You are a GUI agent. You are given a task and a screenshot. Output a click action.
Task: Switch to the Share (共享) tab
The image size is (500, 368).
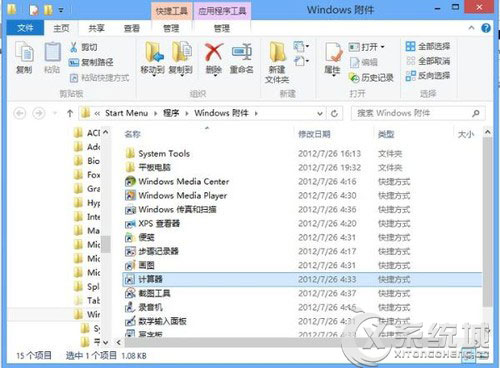[x=96, y=28]
